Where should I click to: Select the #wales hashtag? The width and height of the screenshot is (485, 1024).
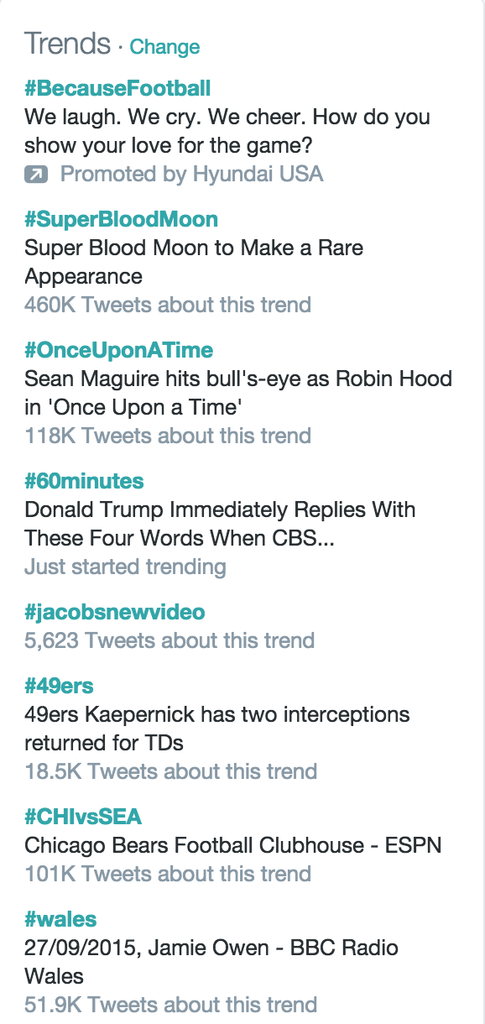60,920
